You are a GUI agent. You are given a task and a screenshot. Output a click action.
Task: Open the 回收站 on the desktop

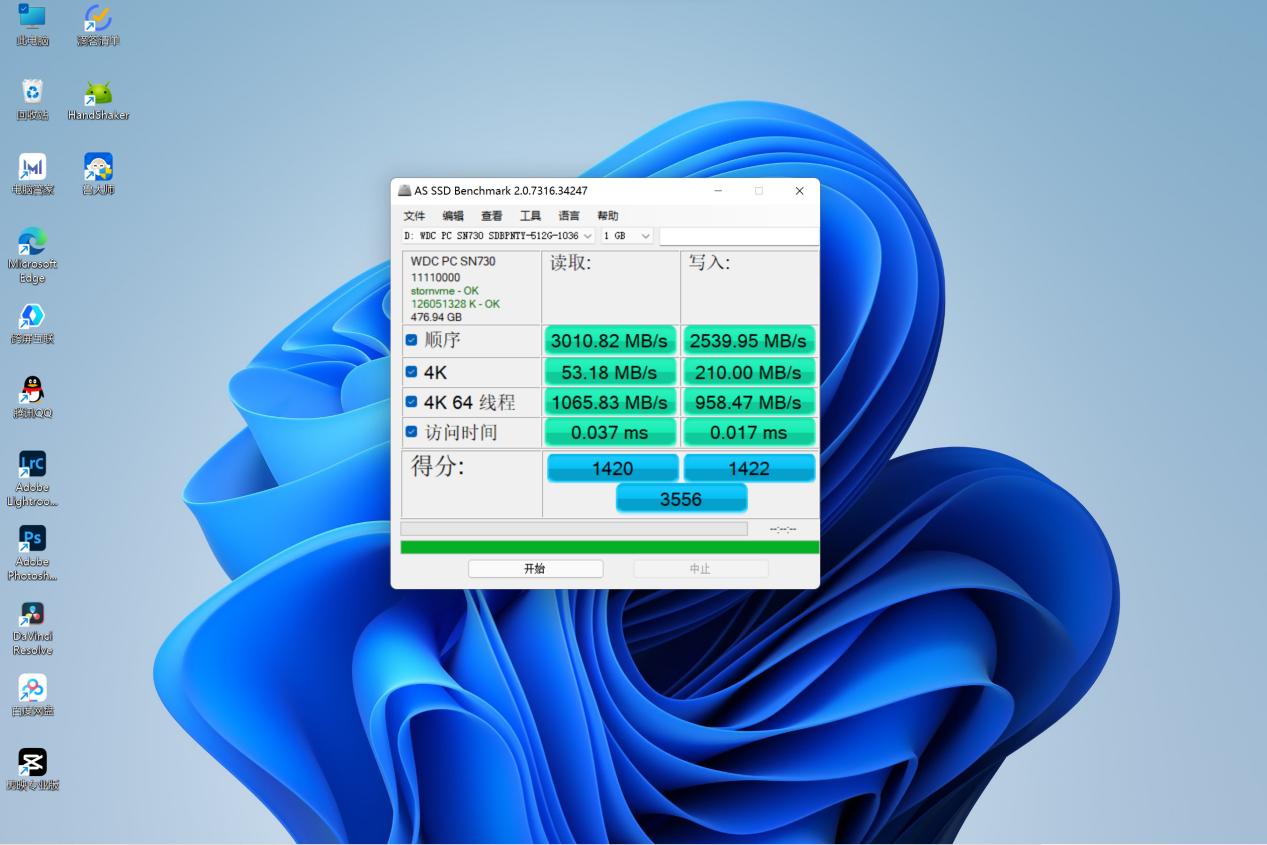point(32,90)
